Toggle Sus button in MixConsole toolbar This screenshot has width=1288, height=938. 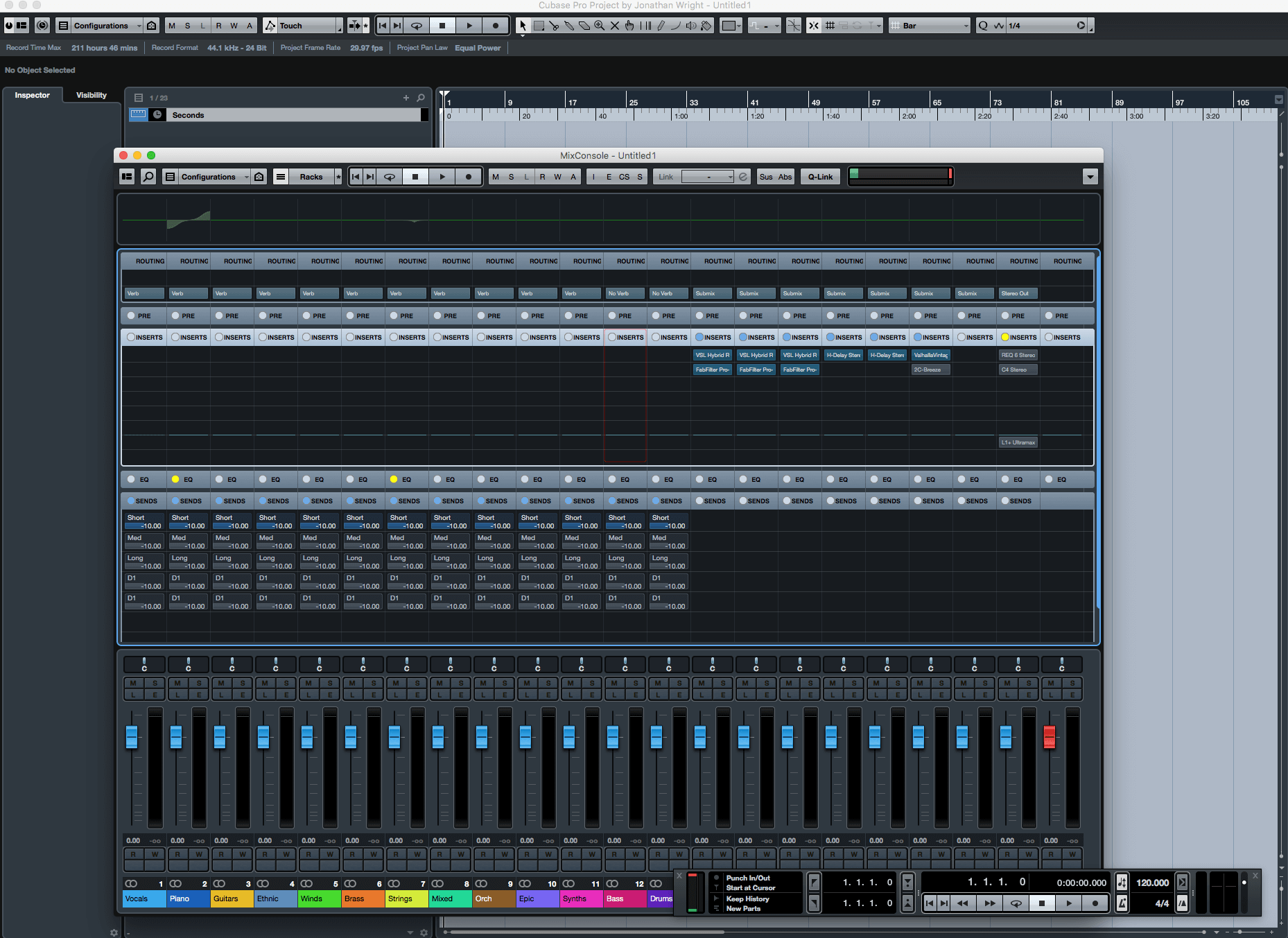point(766,177)
